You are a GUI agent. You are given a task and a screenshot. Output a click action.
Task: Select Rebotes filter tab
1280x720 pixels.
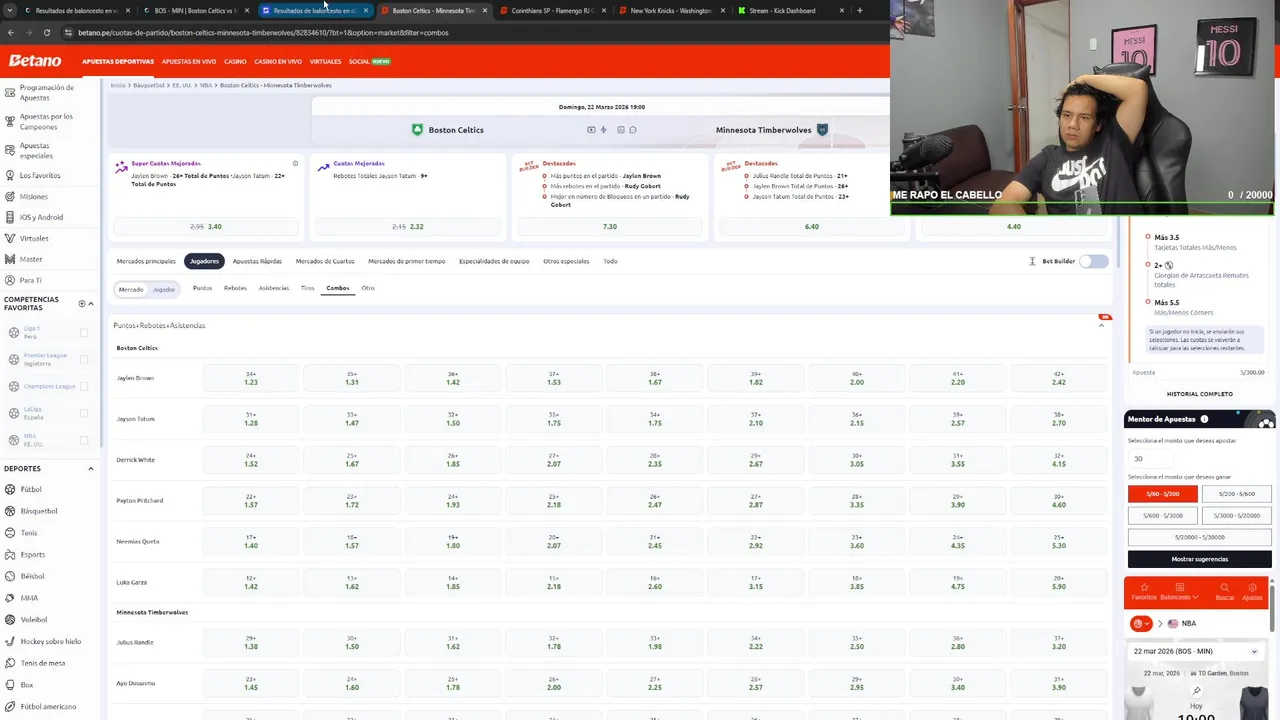point(235,288)
